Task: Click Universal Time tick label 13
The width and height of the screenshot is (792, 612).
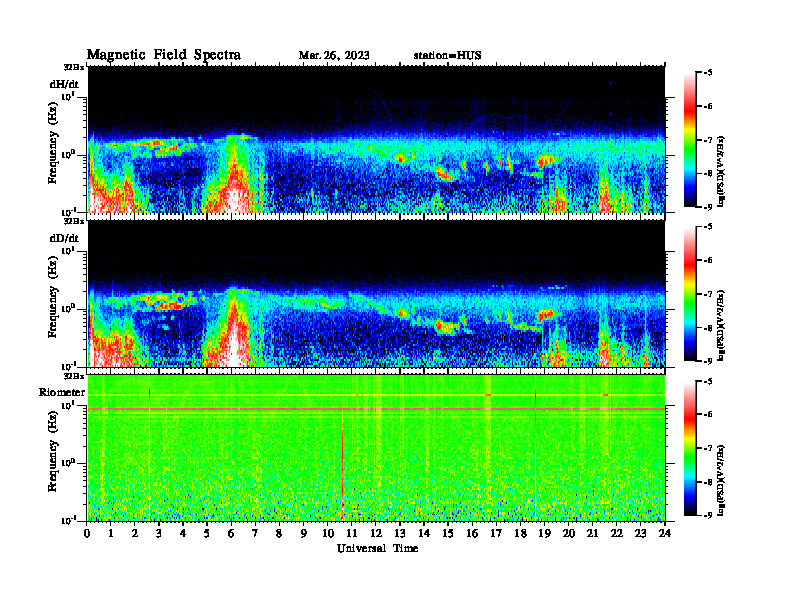Action: point(400,534)
